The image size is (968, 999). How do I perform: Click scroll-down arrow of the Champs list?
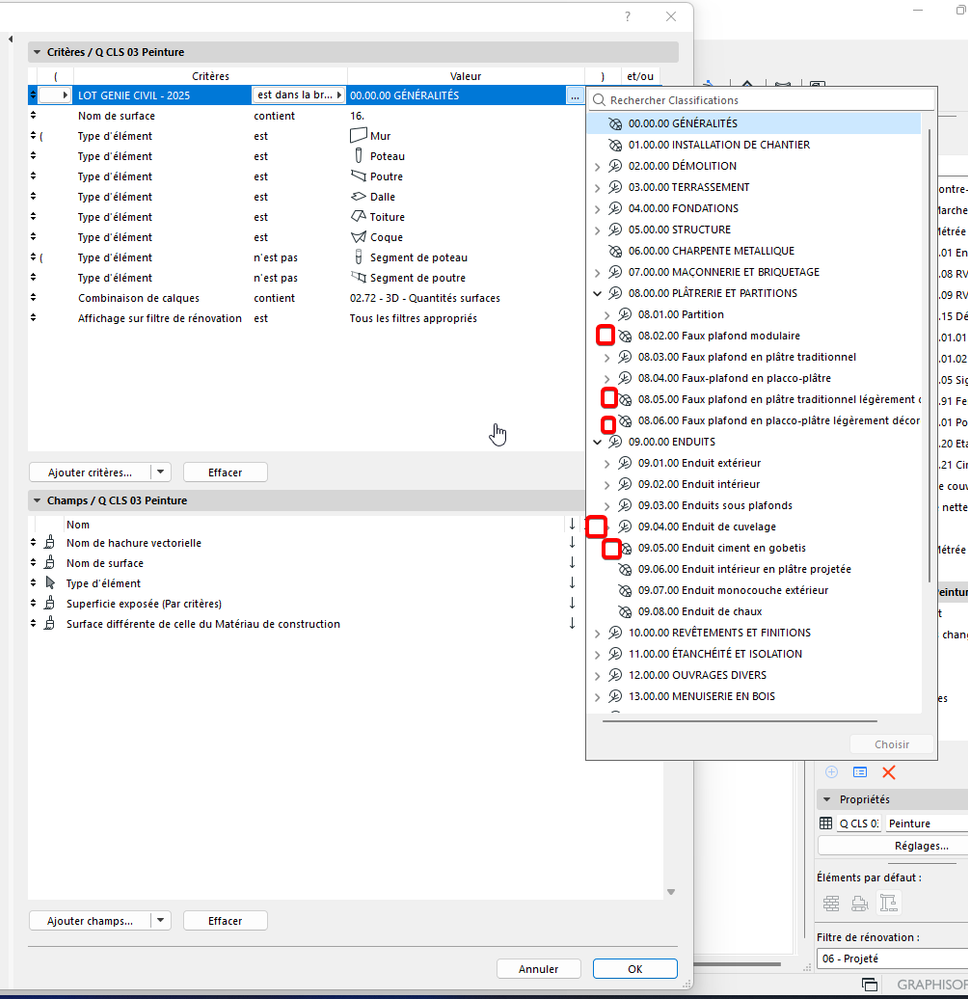click(x=671, y=892)
